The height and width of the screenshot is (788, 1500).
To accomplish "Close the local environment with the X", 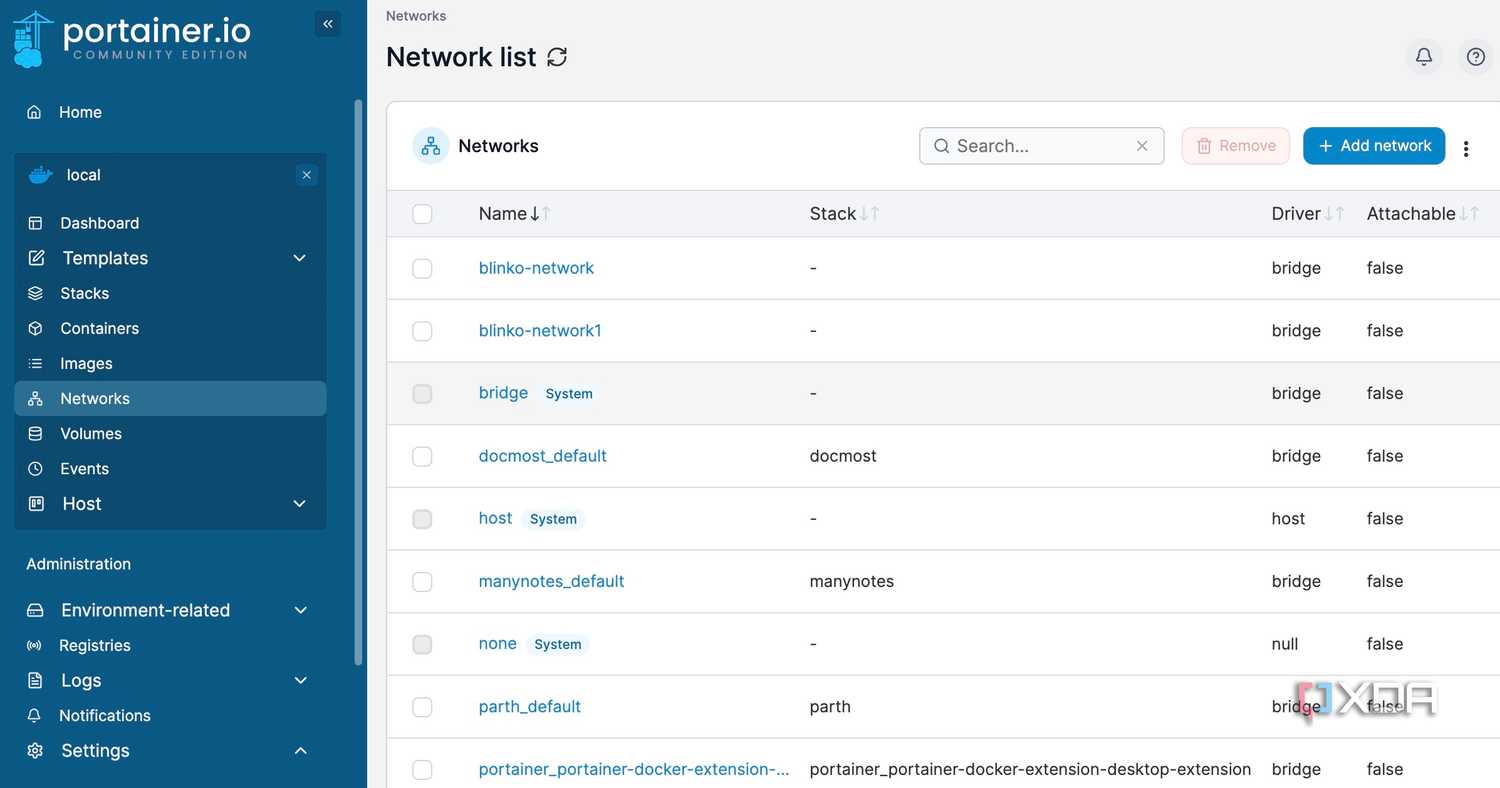I will 307,175.
